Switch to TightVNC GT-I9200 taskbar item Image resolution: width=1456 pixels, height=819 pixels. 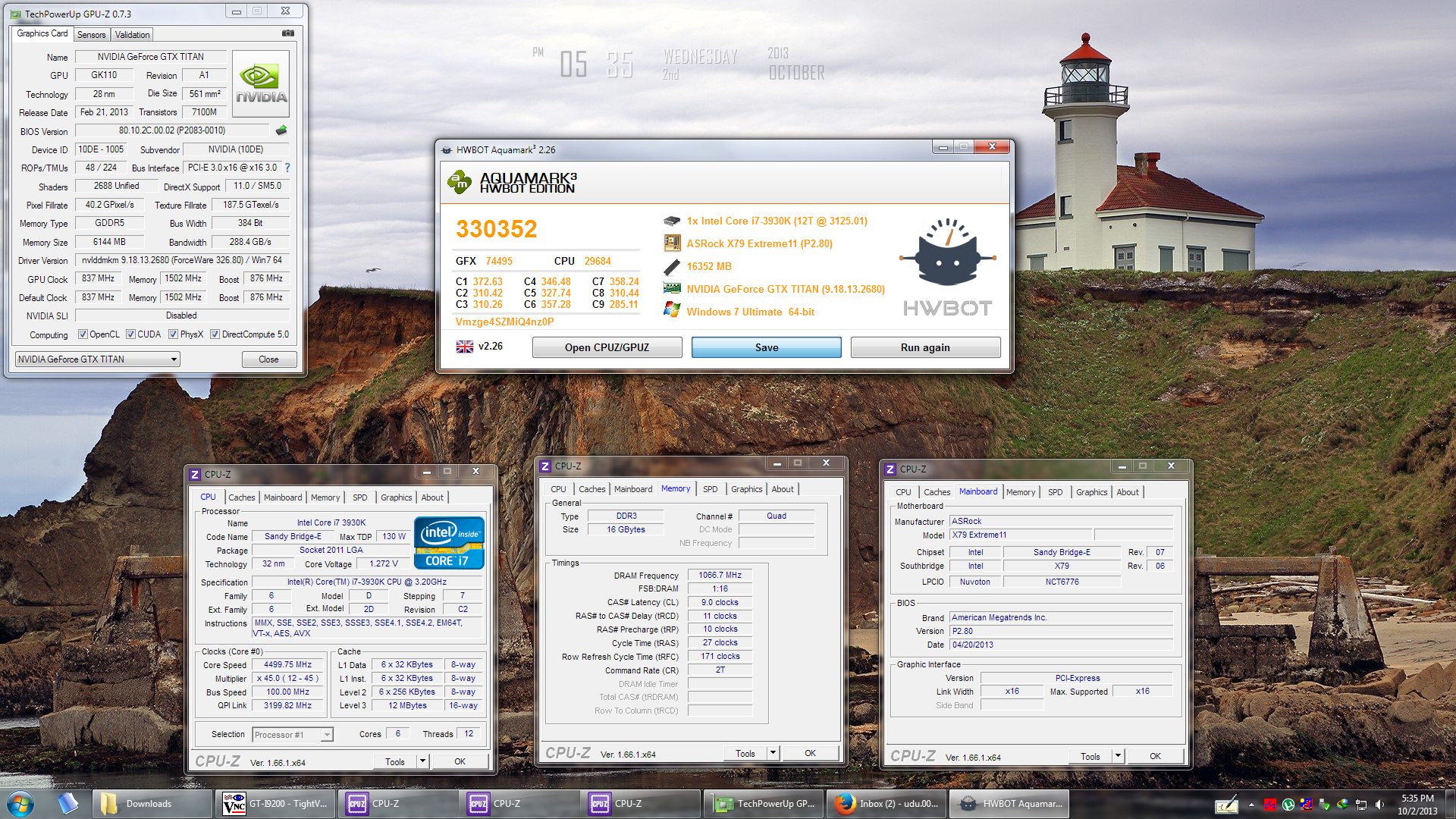(275, 804)
